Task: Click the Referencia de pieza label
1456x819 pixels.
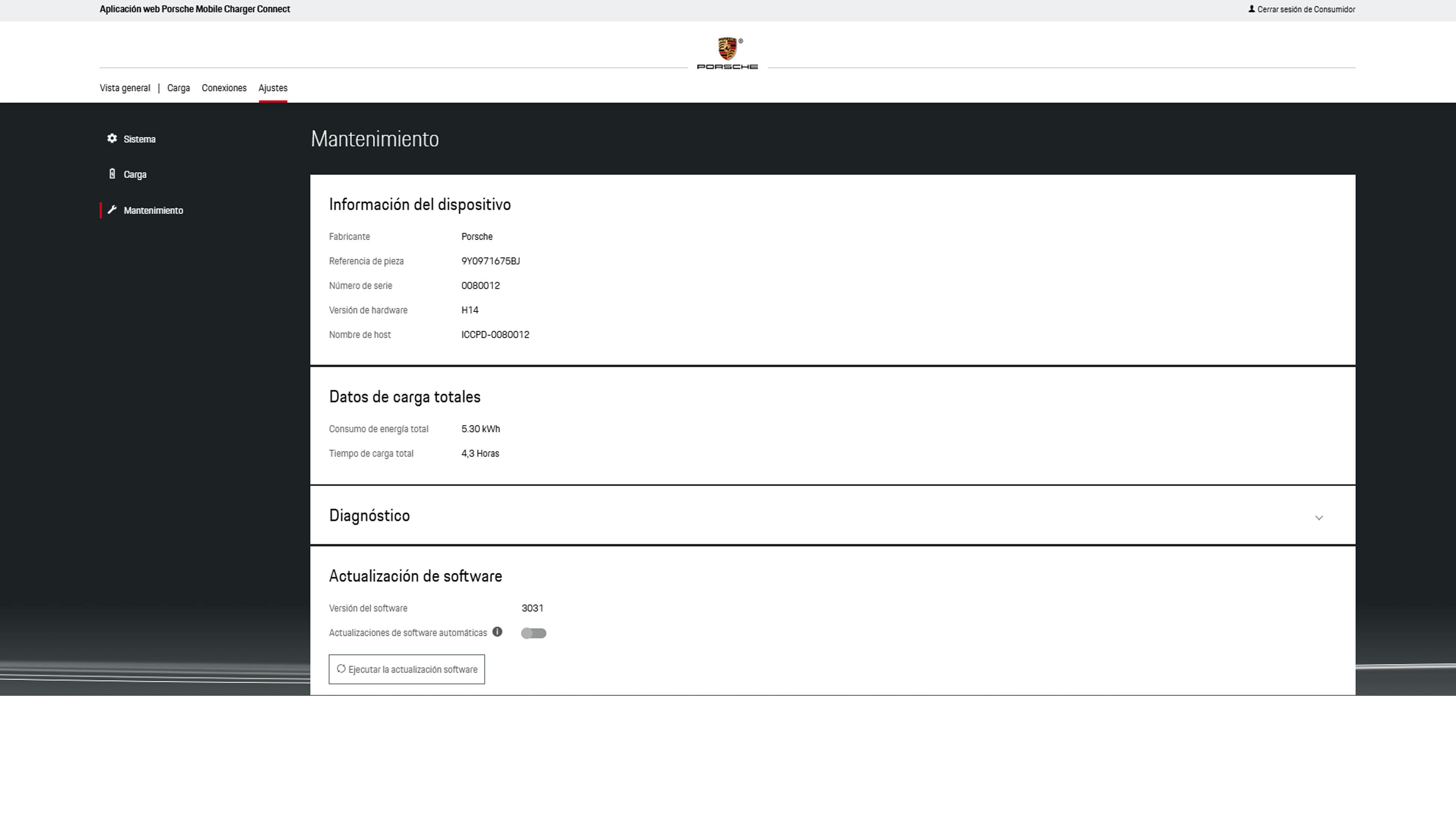Action: point(366,261)
